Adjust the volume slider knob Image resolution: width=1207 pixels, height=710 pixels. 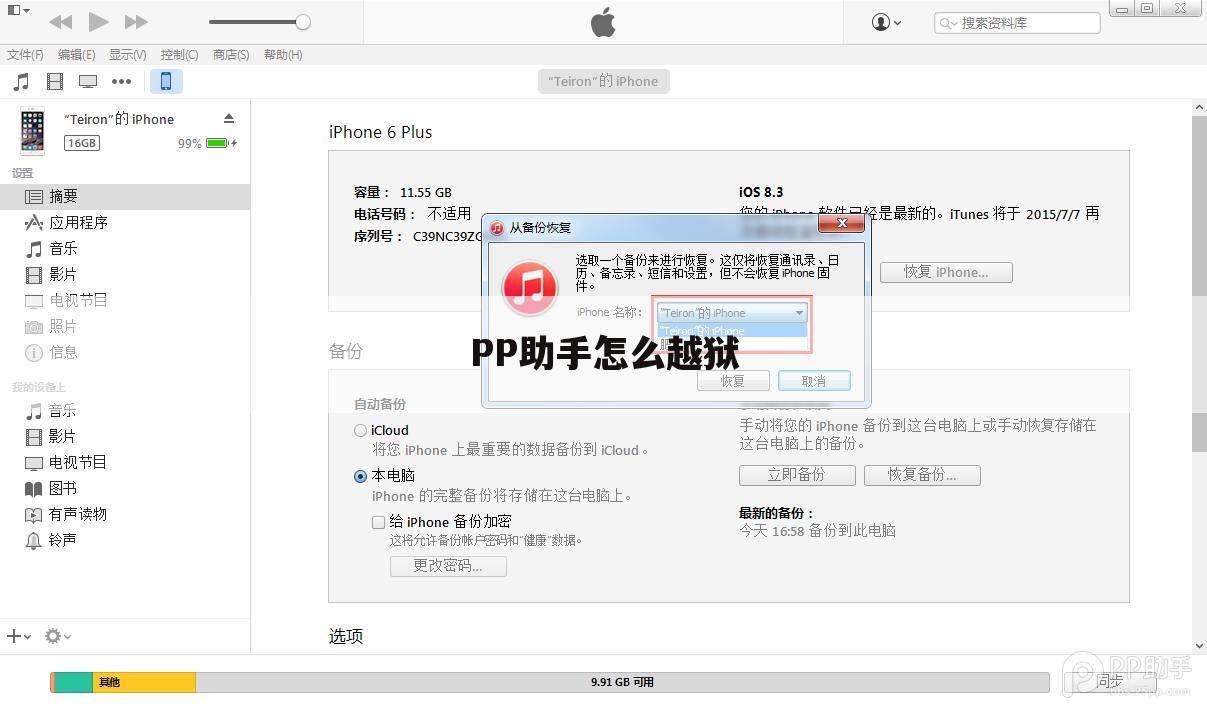[303, 22]
